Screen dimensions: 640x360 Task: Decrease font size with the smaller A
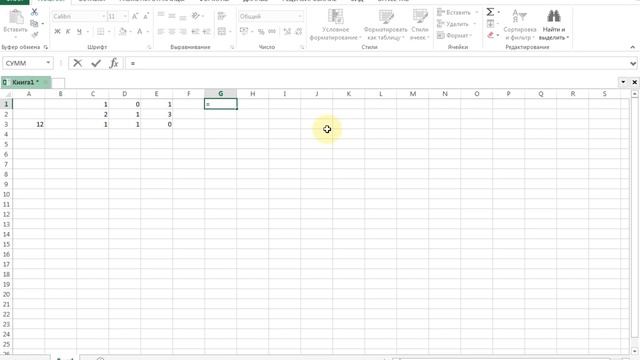146,16
